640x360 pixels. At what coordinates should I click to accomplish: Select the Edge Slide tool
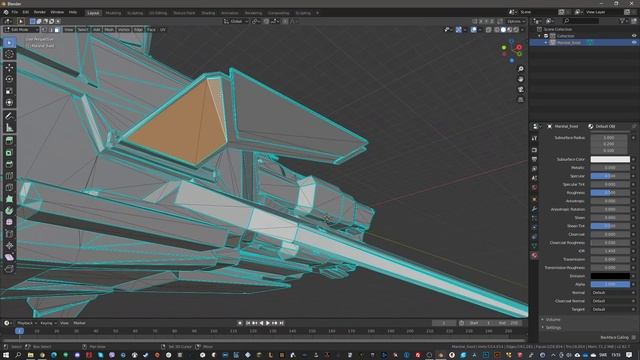(x=9, y=234)
